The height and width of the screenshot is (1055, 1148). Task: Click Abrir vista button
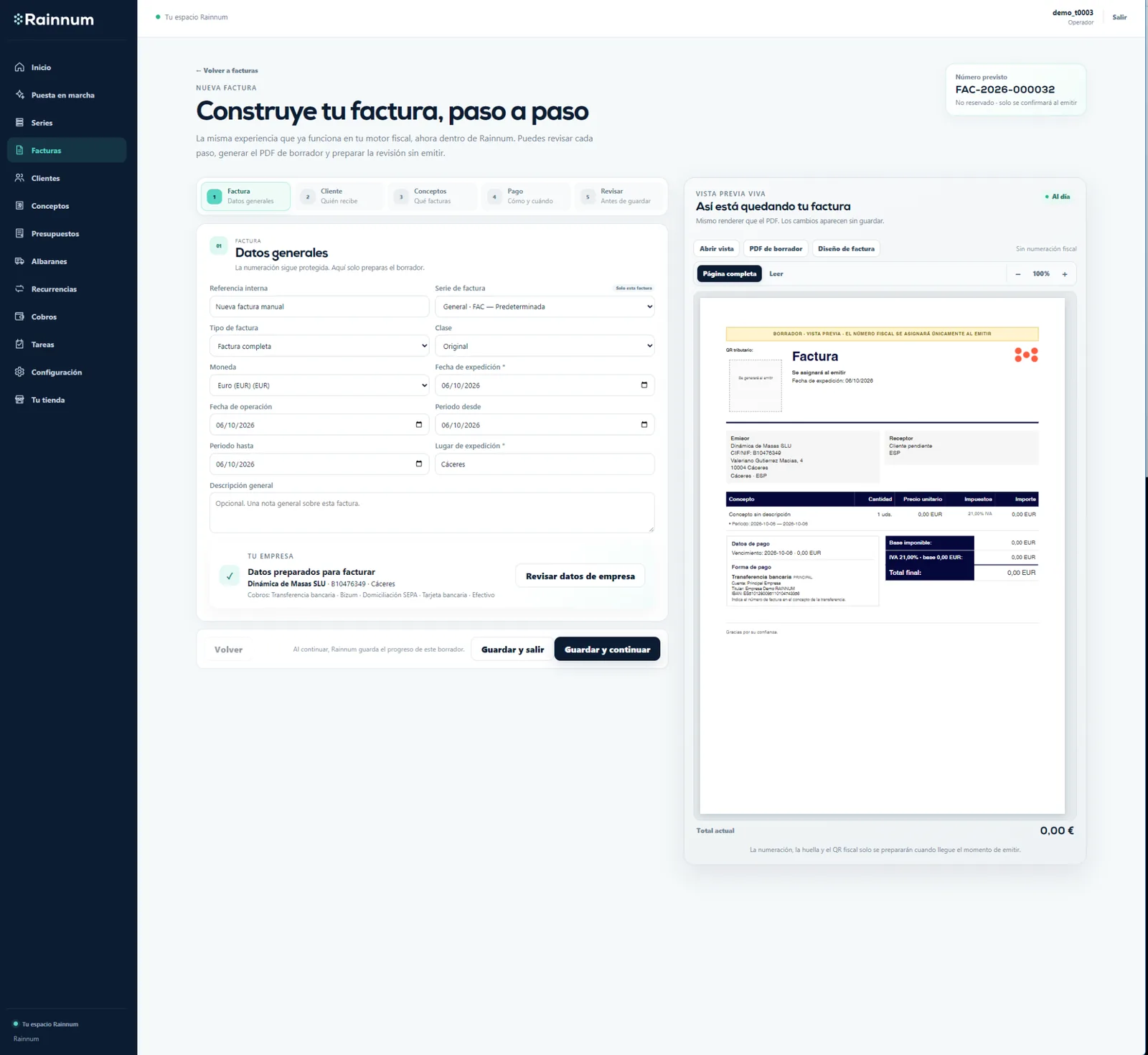pyautogui.click(x=716, y=248)
